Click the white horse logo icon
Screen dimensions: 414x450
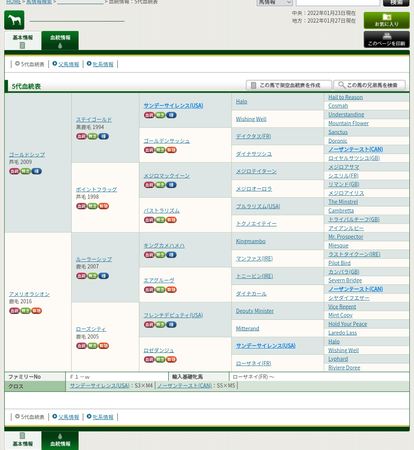[x=14, y=20]
